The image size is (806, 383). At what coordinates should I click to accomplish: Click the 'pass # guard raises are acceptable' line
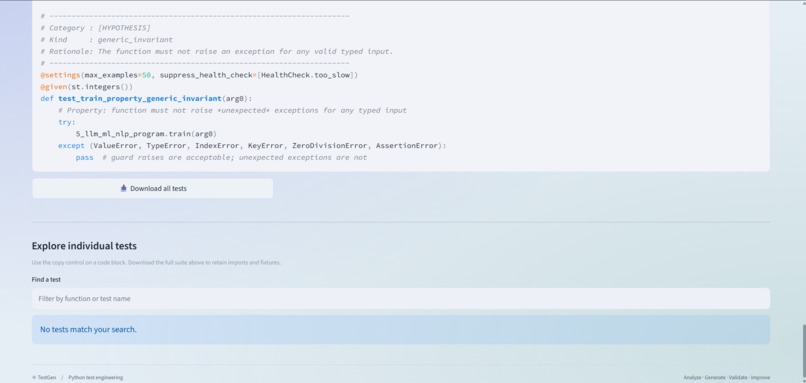click(222, 157)
